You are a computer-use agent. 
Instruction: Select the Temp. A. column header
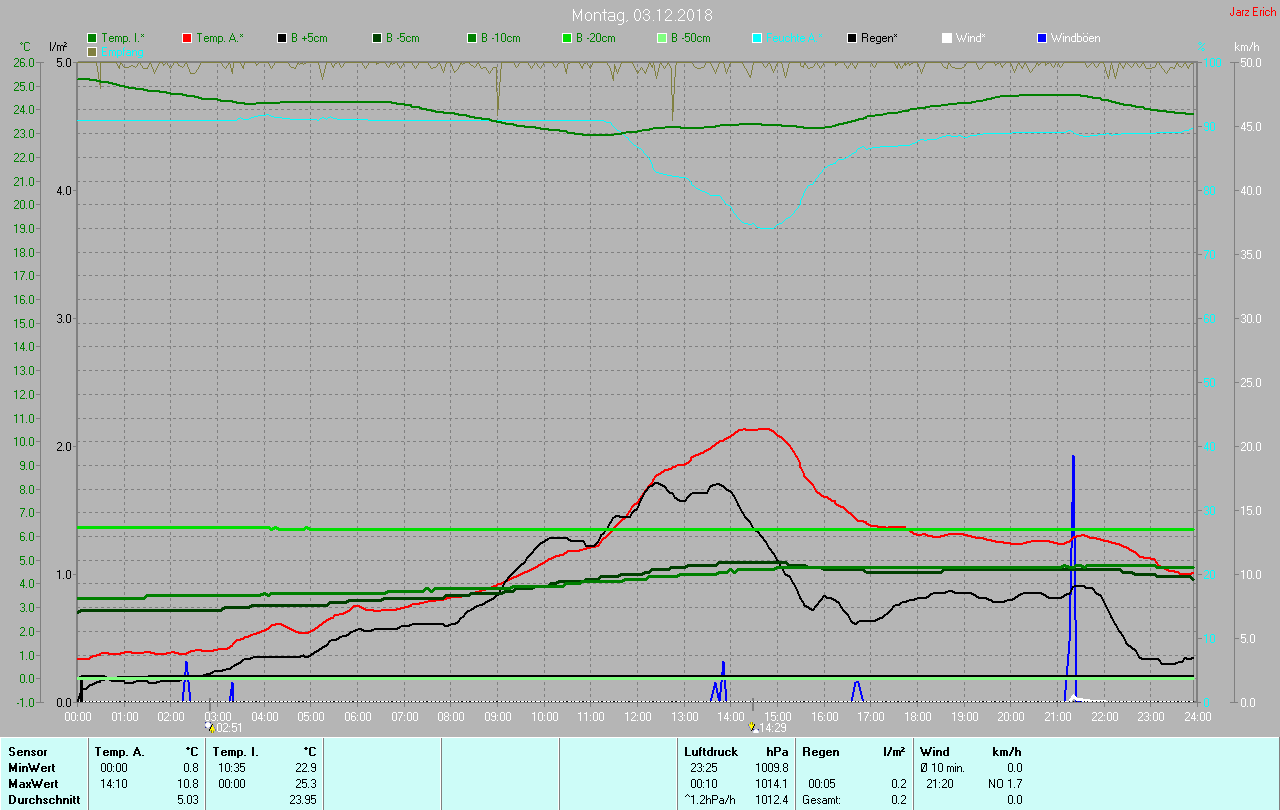[x=119, y=751]
